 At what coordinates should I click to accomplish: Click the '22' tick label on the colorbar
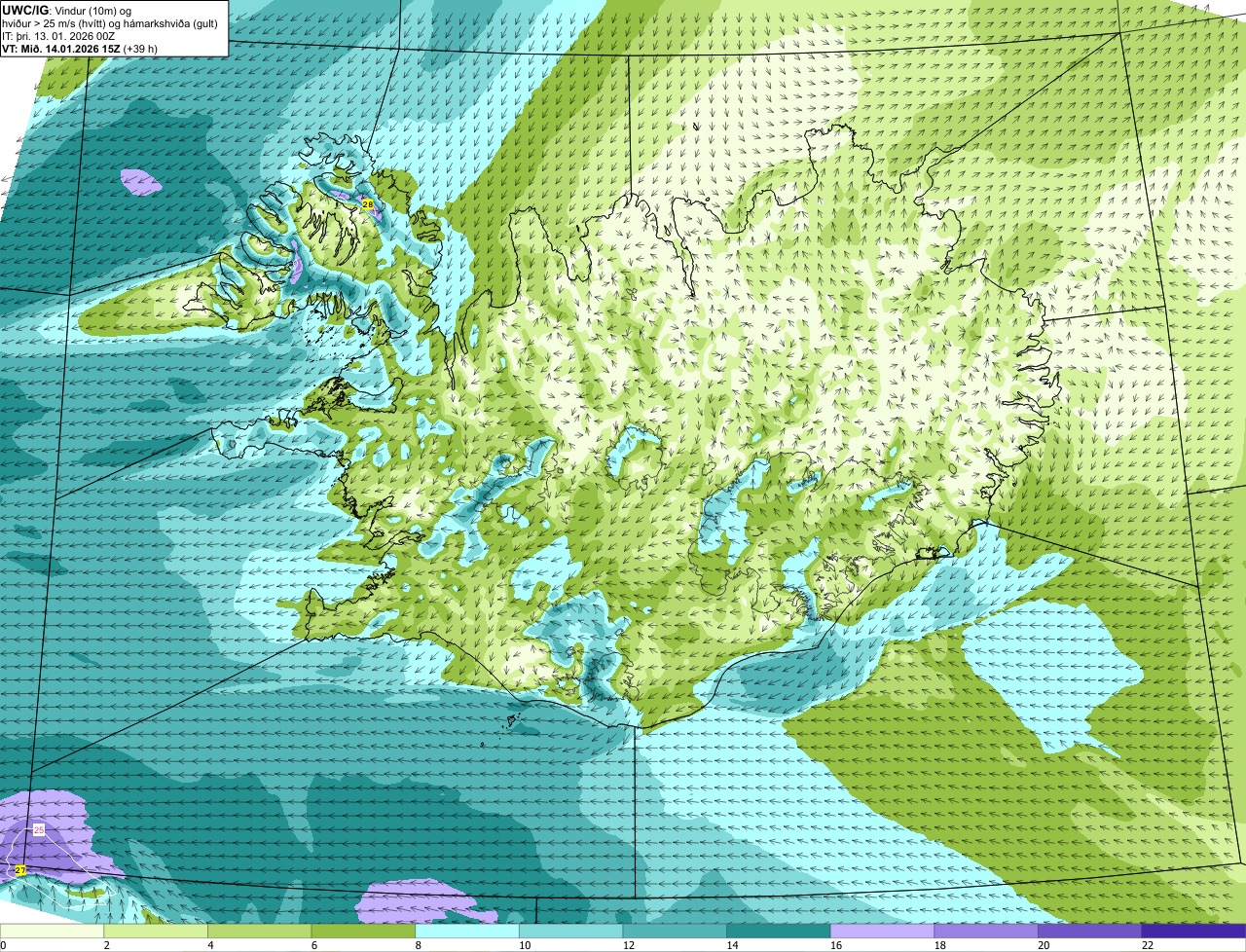1148,945
